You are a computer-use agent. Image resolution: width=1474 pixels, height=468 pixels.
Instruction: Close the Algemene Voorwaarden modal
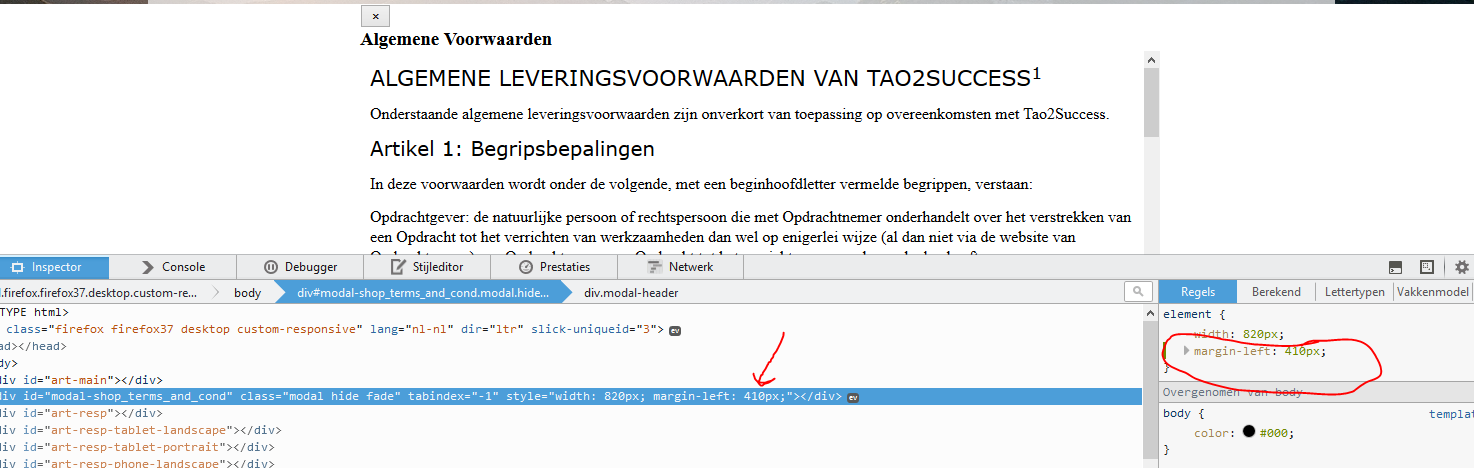pos(375,16)
